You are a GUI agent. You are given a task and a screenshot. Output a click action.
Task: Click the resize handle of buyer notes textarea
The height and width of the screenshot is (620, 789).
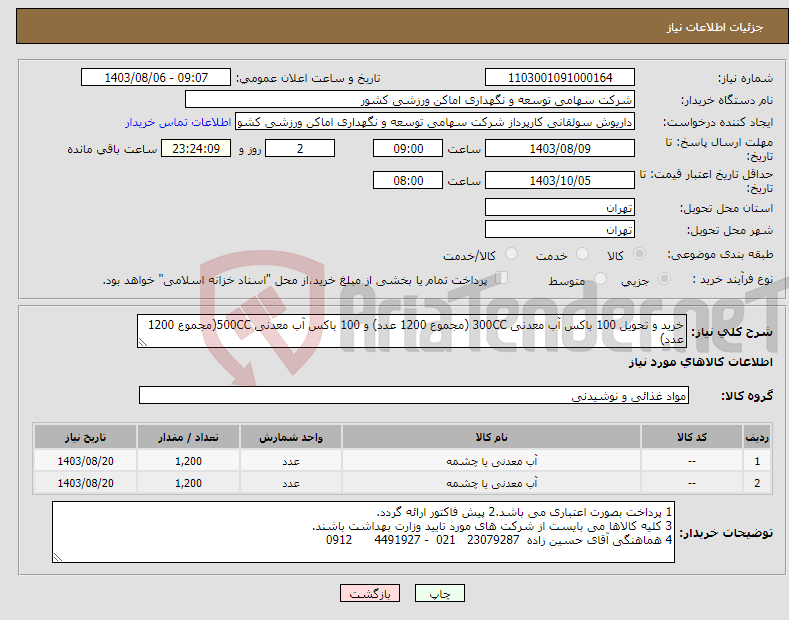(57, 558)
